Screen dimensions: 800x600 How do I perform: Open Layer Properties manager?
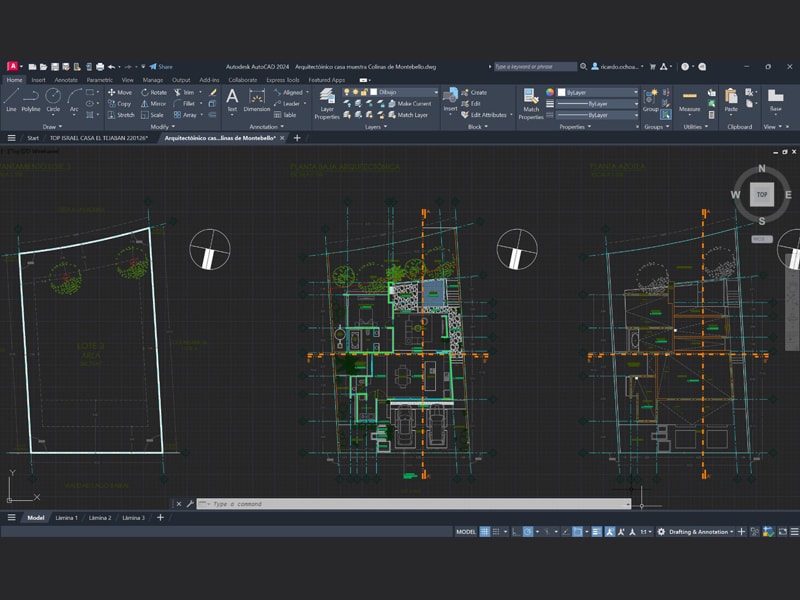pyautogui.click(x=327, y=104)
